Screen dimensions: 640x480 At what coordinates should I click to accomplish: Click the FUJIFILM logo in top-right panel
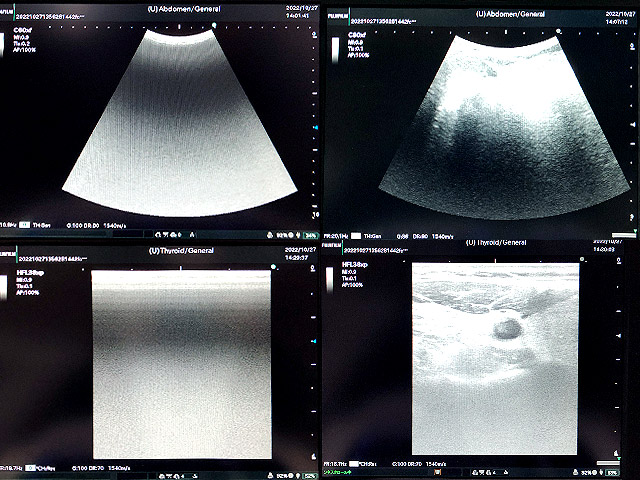point(338,16)
